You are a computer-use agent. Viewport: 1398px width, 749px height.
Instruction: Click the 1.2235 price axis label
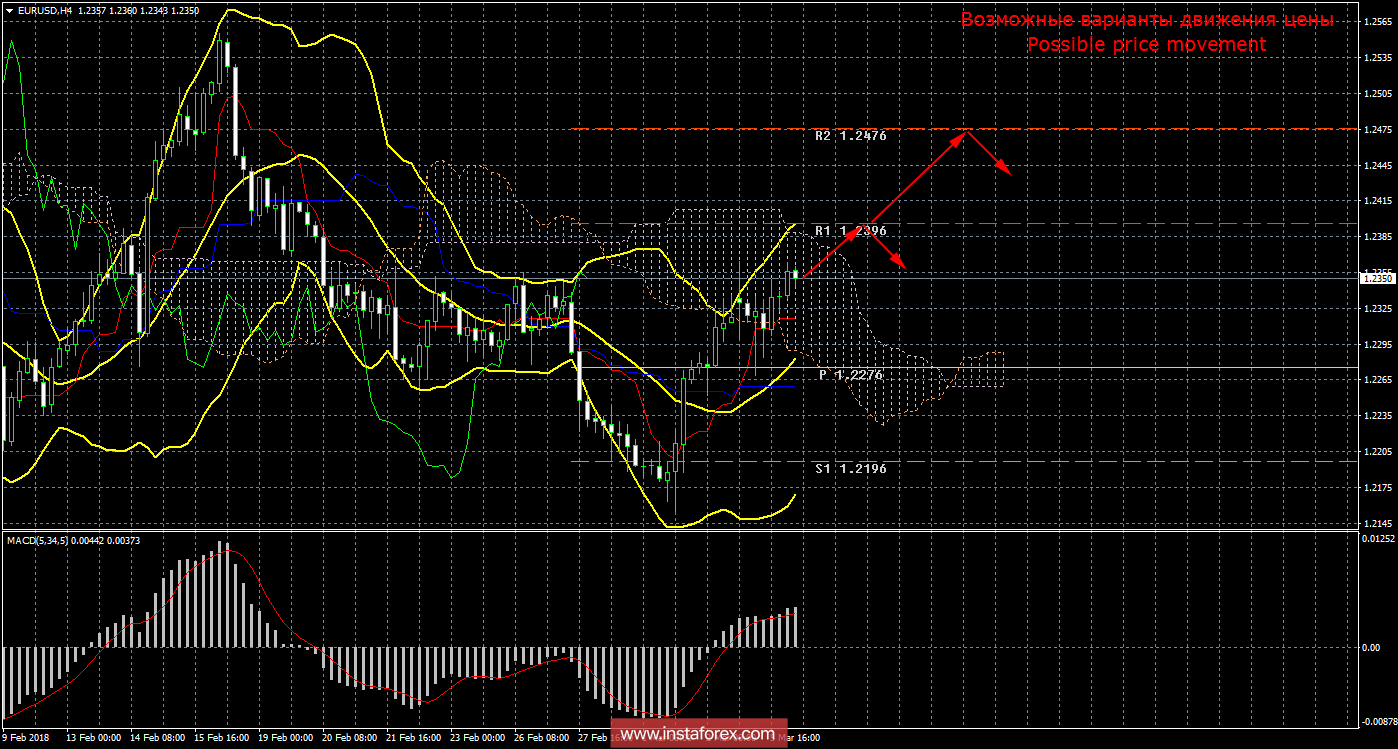1376,416
